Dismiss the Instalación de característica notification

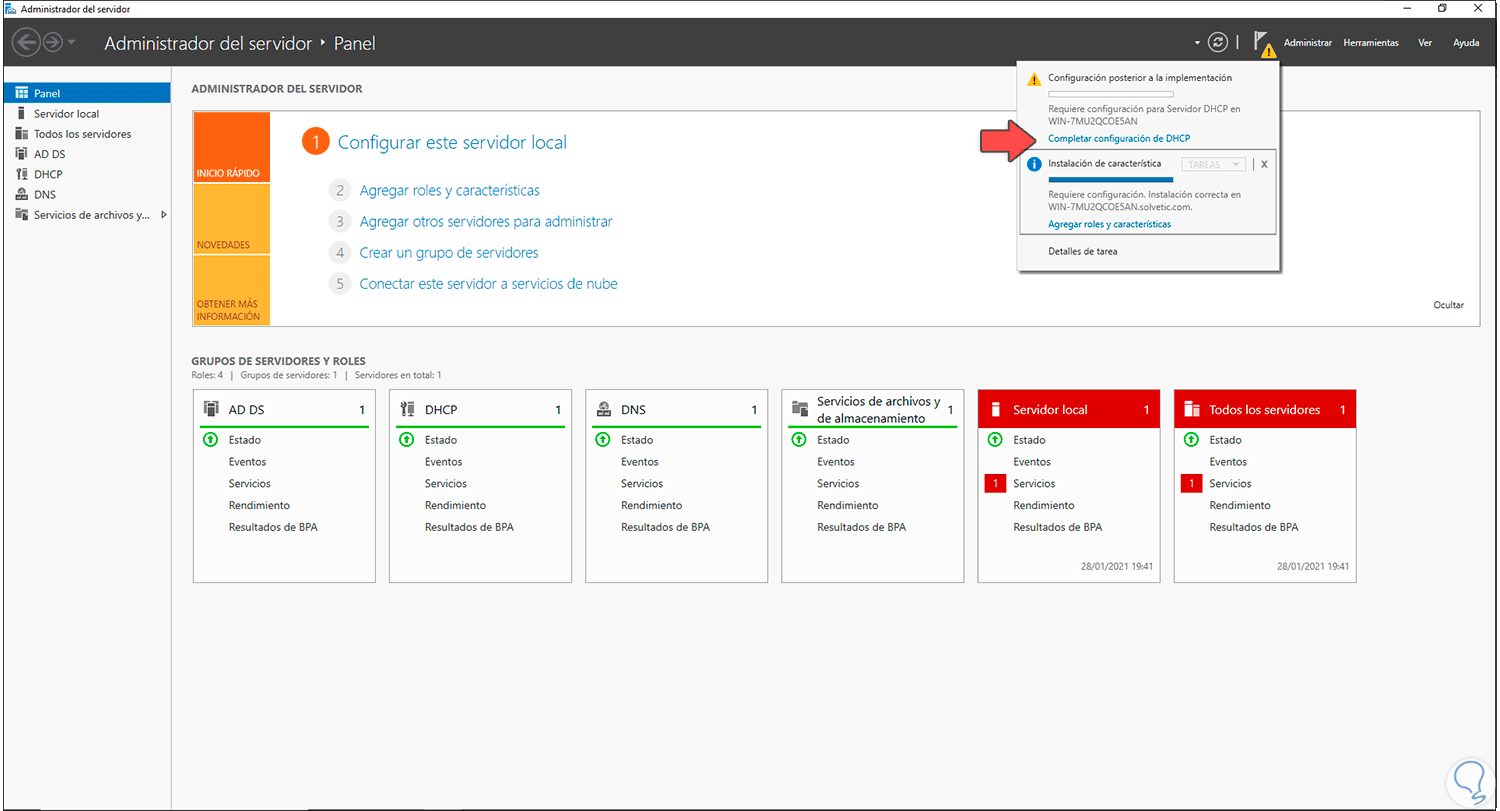pyautogui.click(x=1264, y=164)
